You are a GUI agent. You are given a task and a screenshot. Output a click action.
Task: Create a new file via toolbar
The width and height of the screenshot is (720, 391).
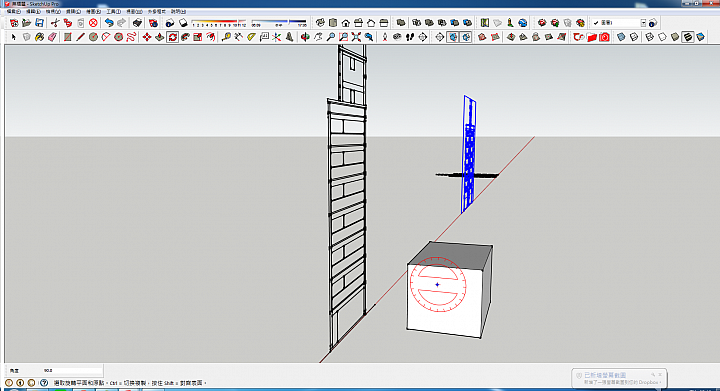pyautogui.click(x=14, y=22)
